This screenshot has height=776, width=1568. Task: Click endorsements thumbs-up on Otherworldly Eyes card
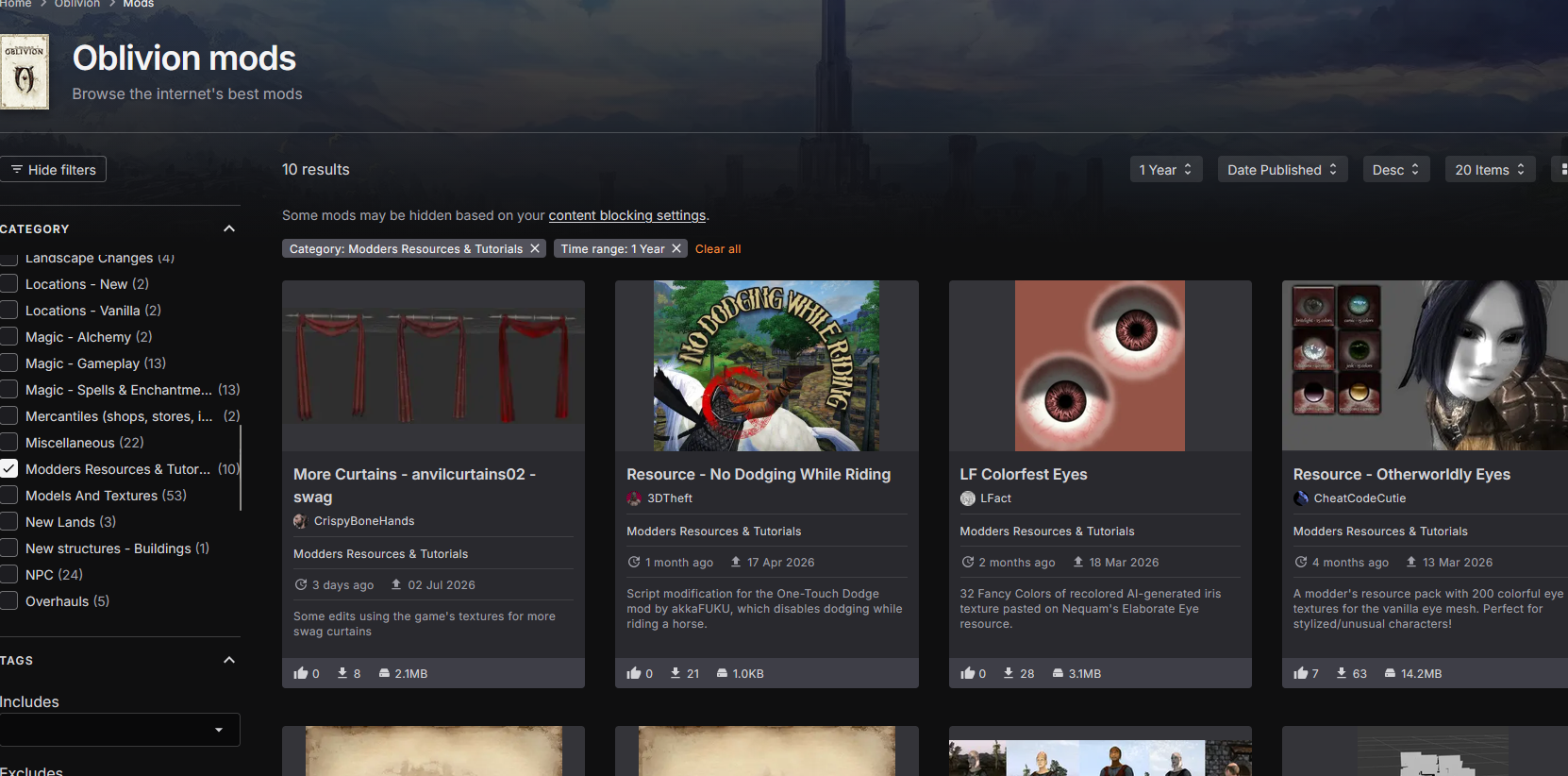coord(1301,673)
